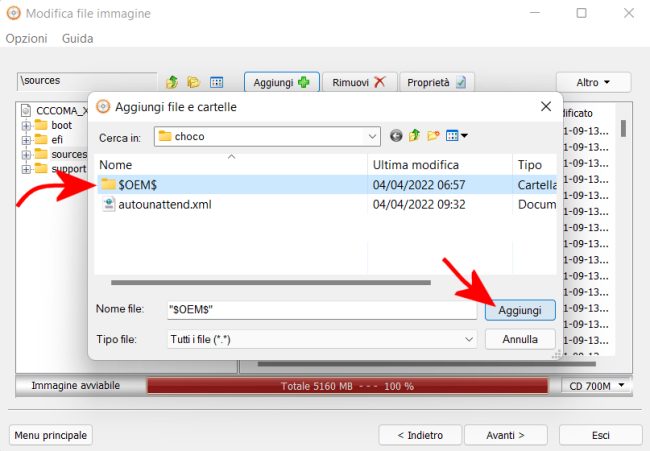Viewport: 650px width, 451px height.
Task: Click the Immagine avviabile status label
Action: click(75, 386)
